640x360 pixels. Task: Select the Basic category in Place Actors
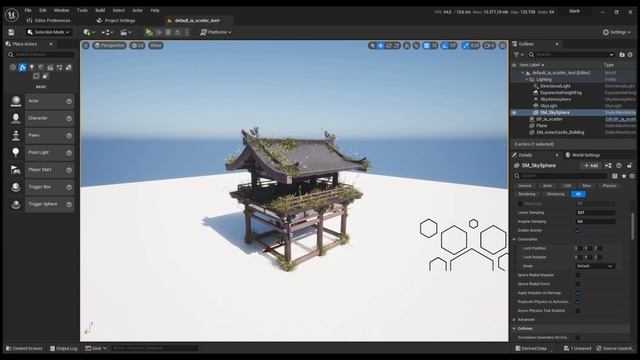pyautogui.click(x=22, y=67)
